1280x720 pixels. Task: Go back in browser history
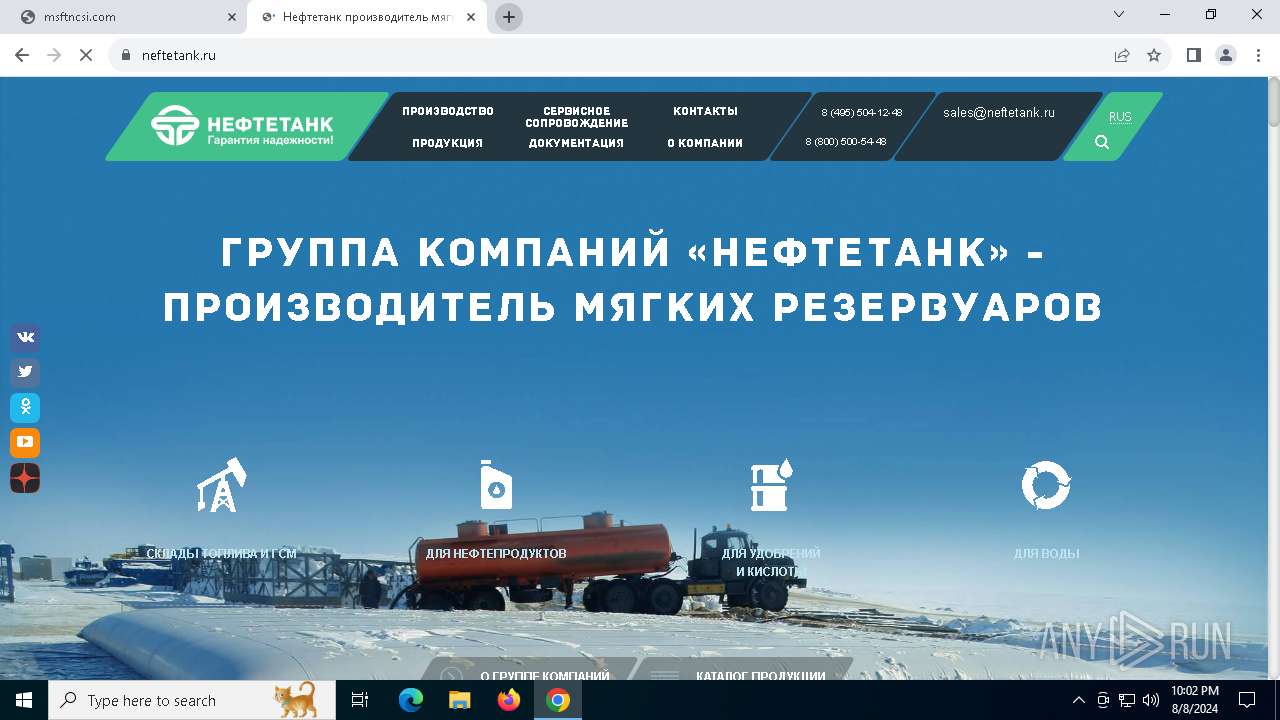[22, 55]
